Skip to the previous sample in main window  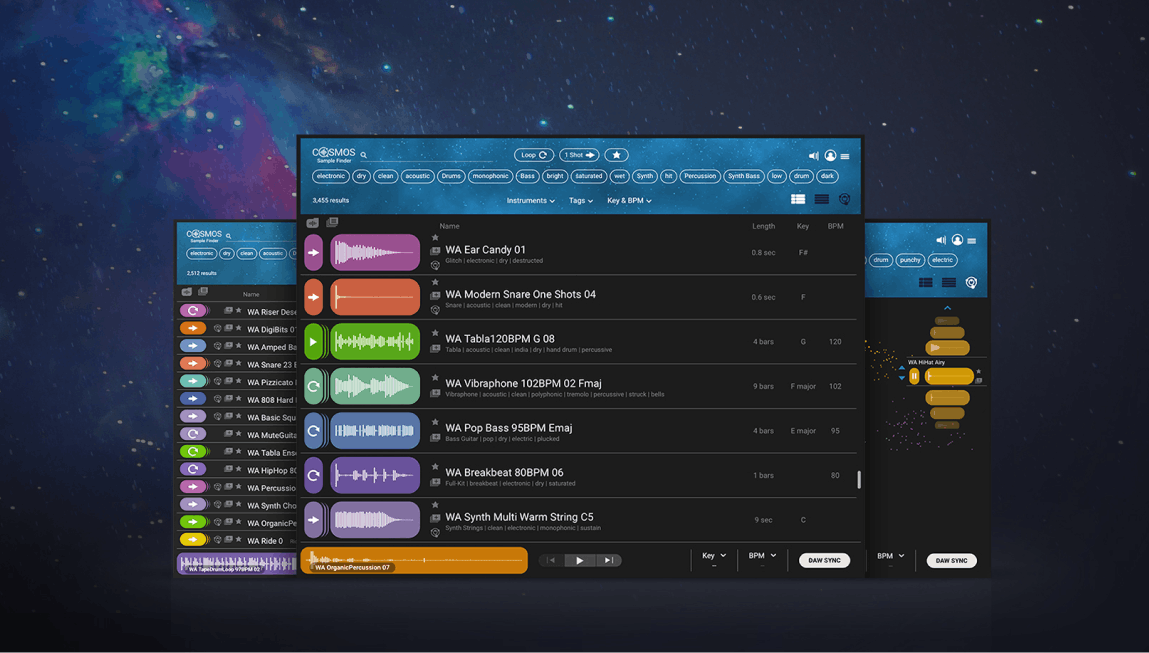pyautogui.click(x=551, y=561)
